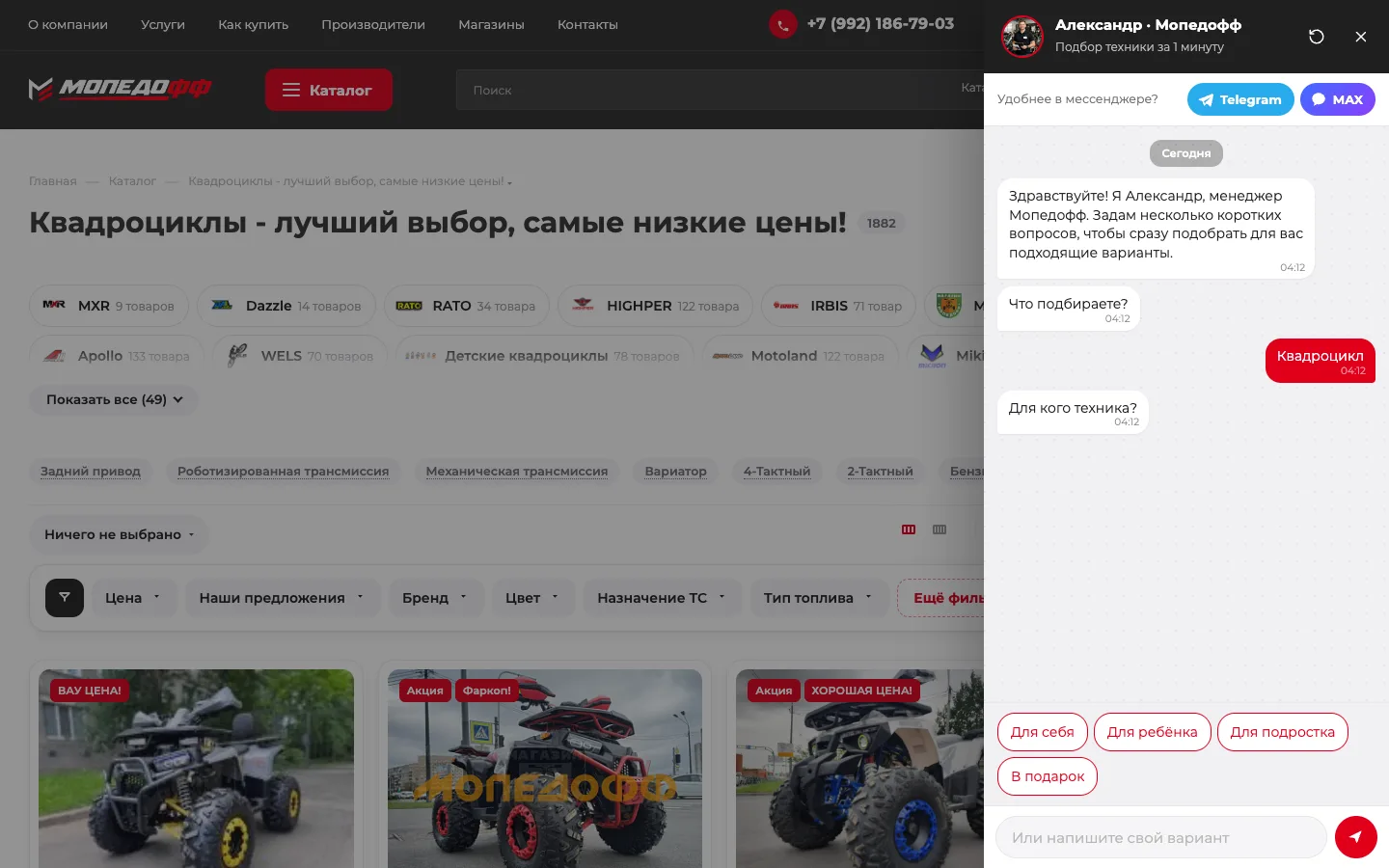The height and width of the screenshot is (868, 1389).
Task: Open the Наши предложения filter dropdown
Action: 282,598
